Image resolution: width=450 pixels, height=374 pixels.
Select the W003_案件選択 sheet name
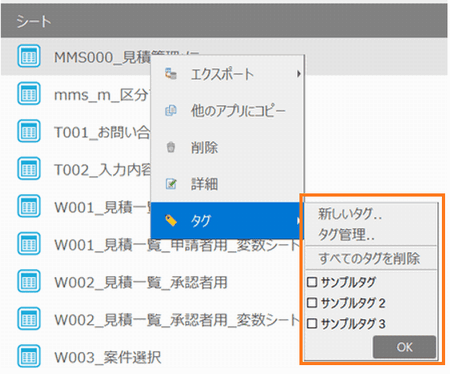click(108, 358)
